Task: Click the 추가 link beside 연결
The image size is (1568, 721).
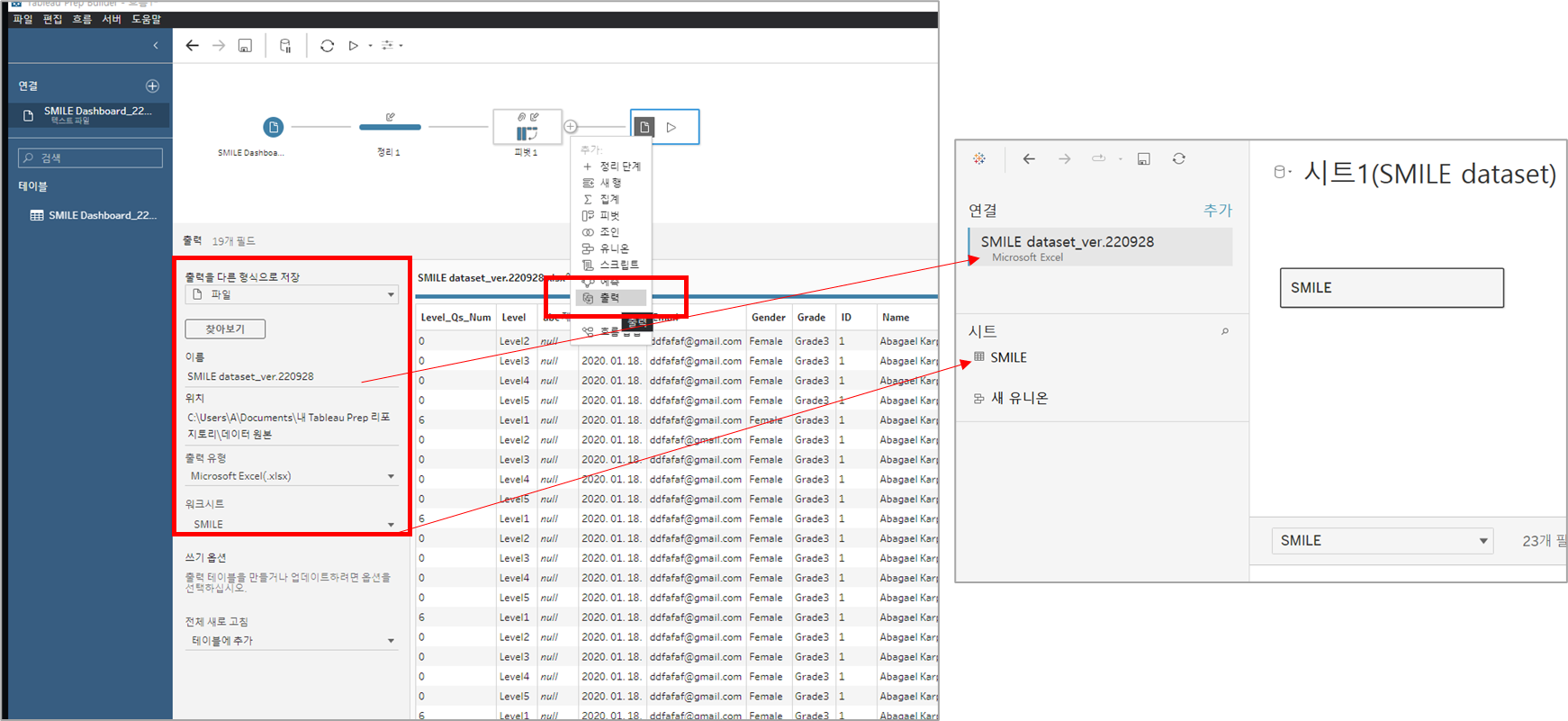Action: tap(1218, 211)
